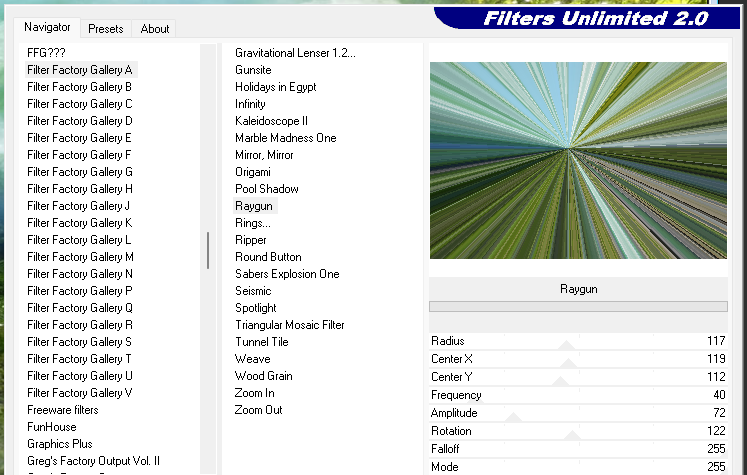This screenshot has width=747, height=475.
Task: Choose the Zoom Out filter
Action: click(x=258, y=410)
